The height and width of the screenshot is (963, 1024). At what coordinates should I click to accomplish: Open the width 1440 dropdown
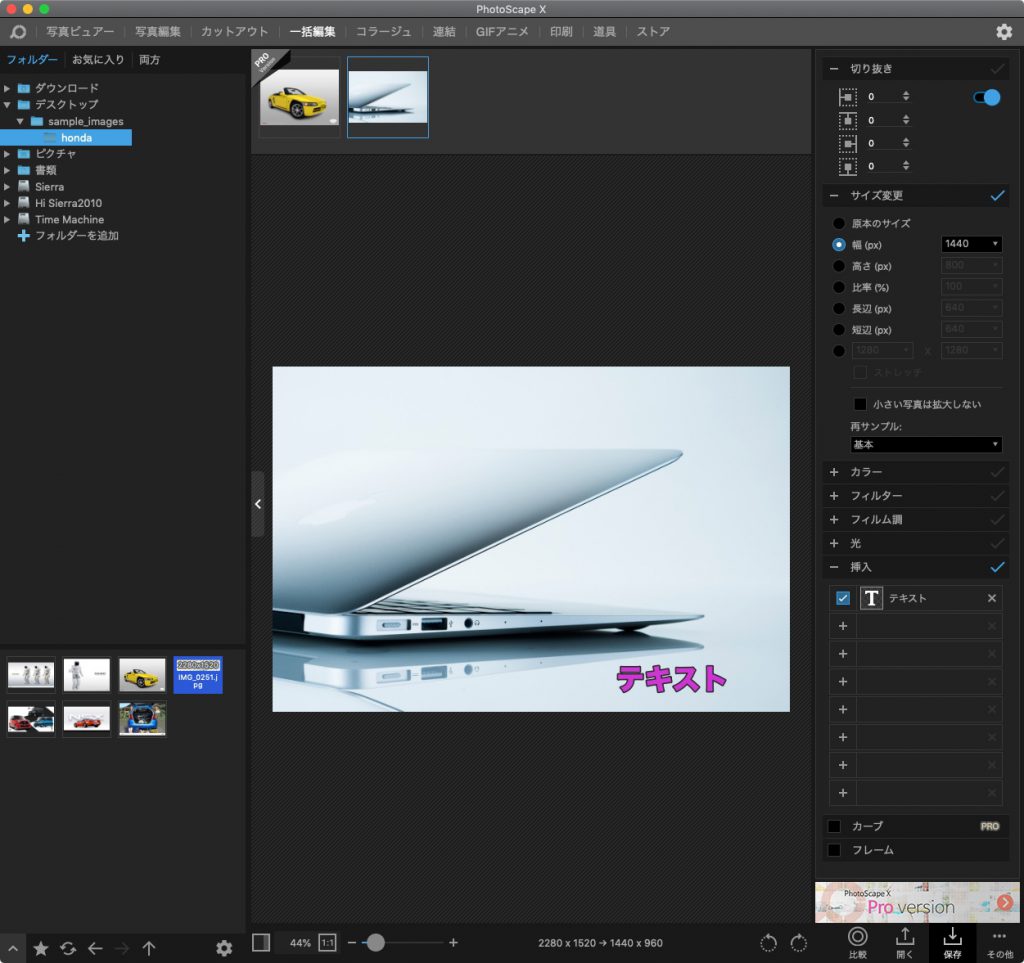[x=971, y=244]
